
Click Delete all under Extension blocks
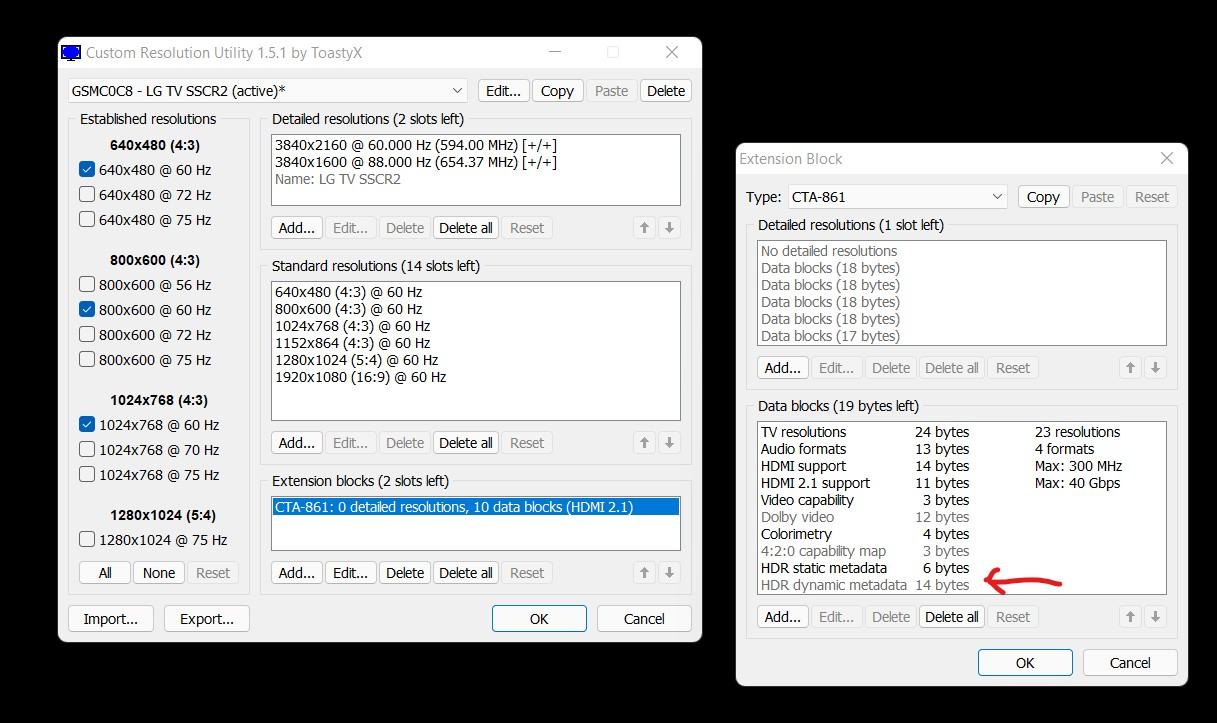tap(466, 573)
